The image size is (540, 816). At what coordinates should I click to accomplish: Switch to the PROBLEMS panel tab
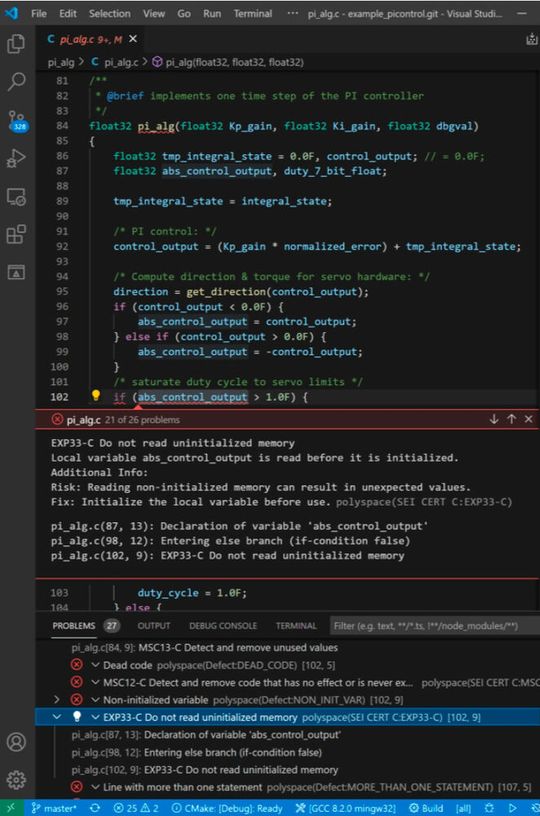(x=74, y=626)
